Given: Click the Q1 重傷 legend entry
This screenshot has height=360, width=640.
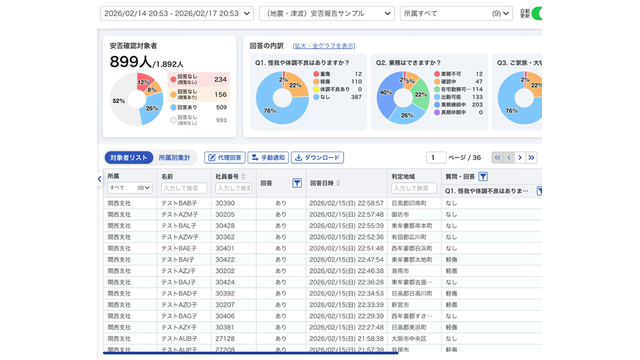Looking at the screenshot, I should pyautogui.click(x=338, y=74).
